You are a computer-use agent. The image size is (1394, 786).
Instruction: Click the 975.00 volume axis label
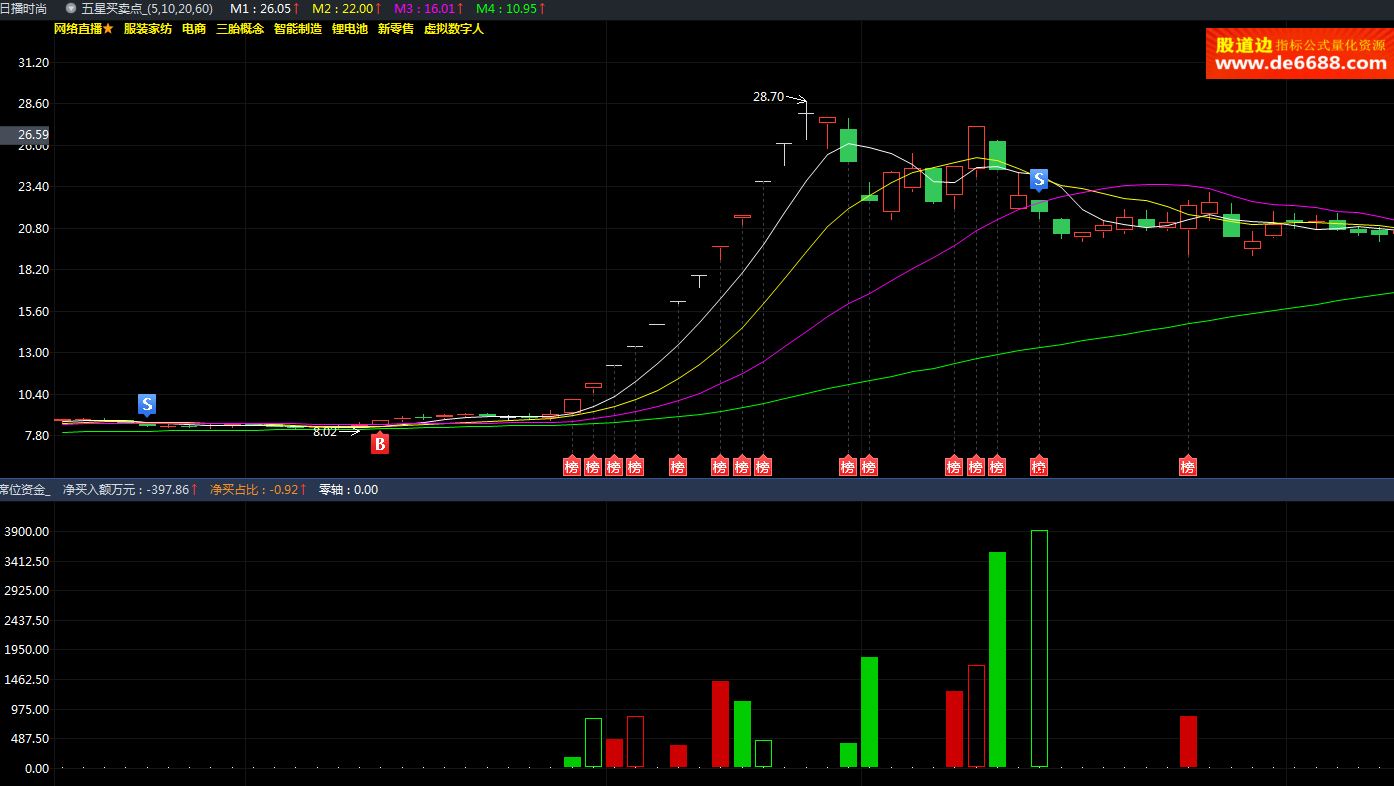tap(30, 709)
